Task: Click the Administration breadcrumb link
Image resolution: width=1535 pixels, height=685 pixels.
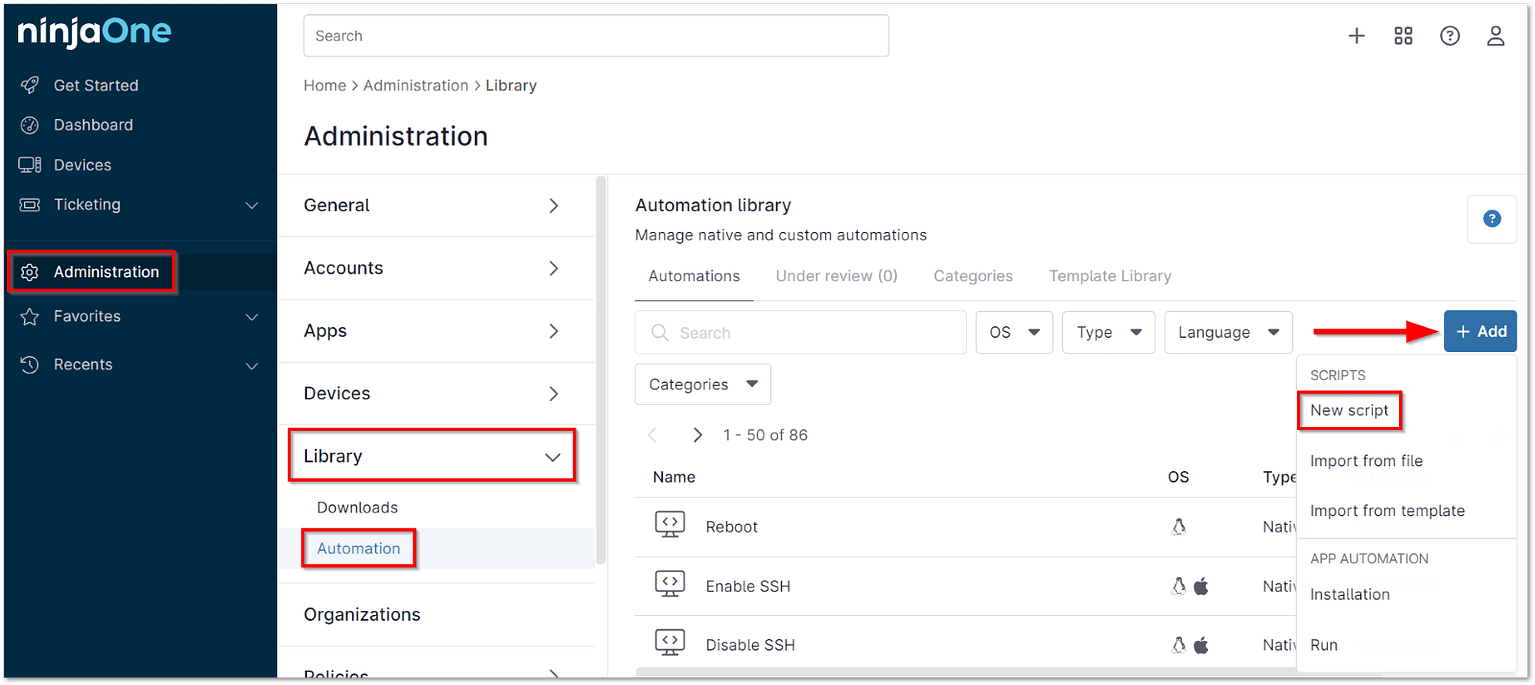Action: click(415, 86)
